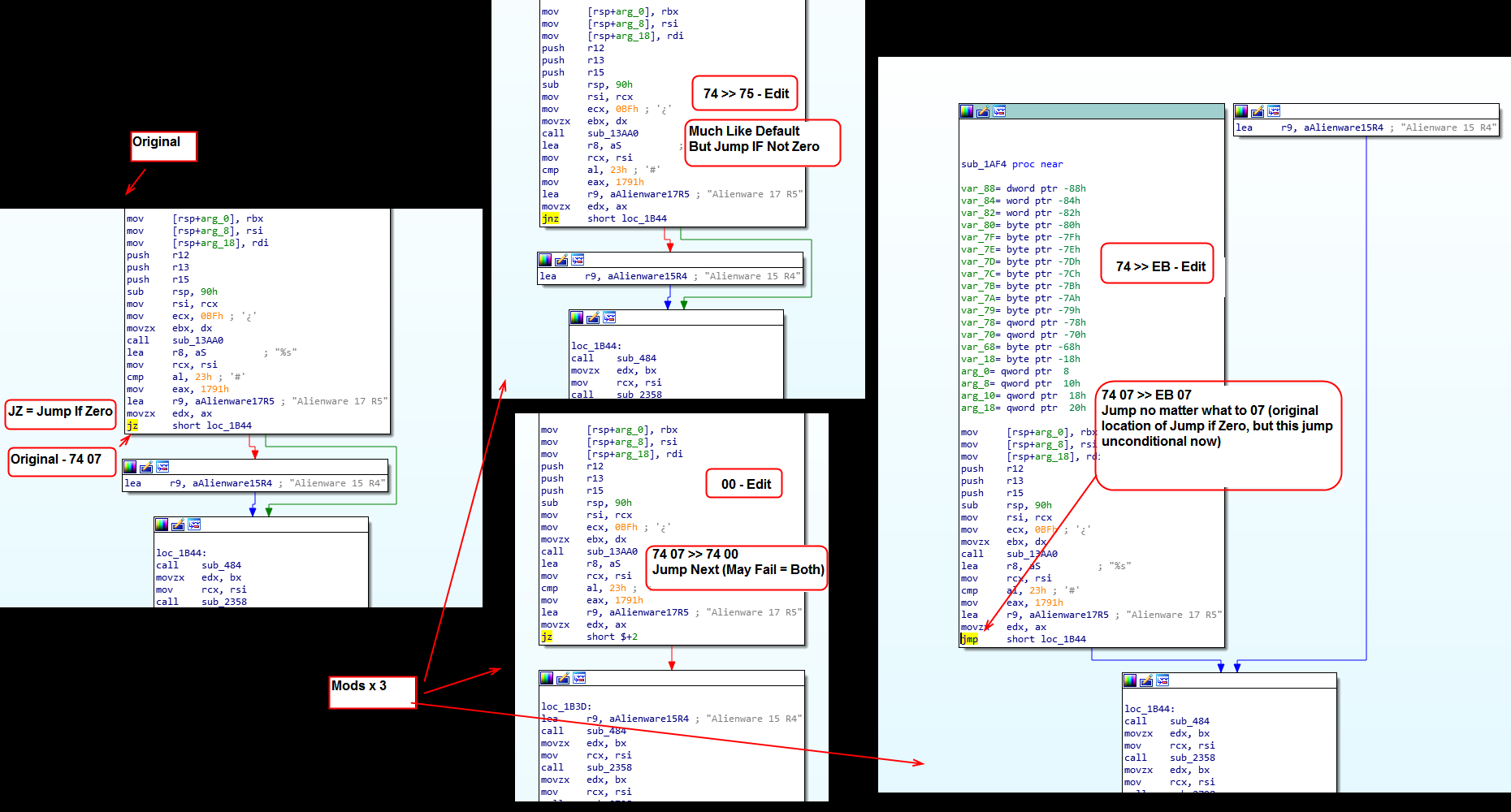The image size is (1511, 812).
Task: Click 'var_84= word ptr -84h' line
Action: coord(1020,201)
